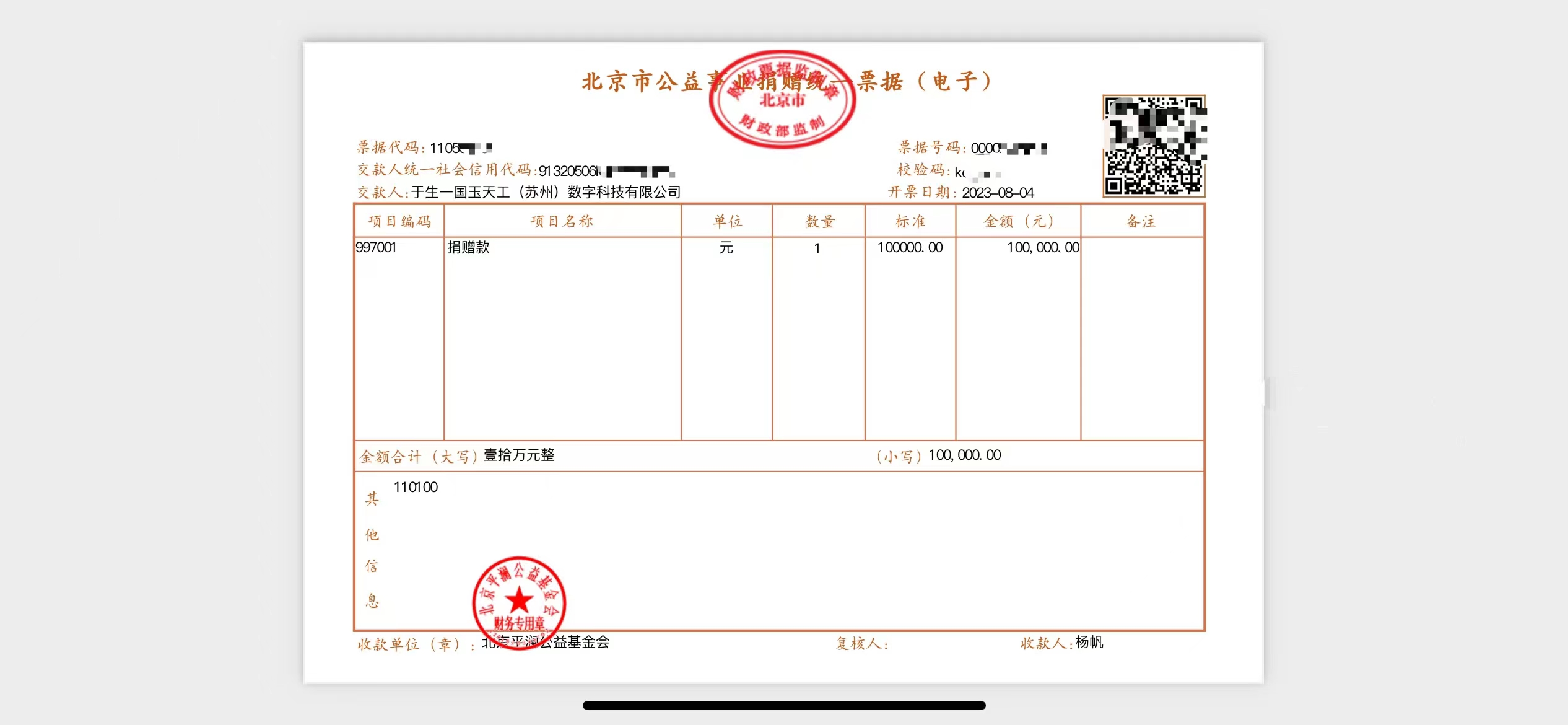
Task: Click the 项目编码 column header
Action: click(399, 221)
